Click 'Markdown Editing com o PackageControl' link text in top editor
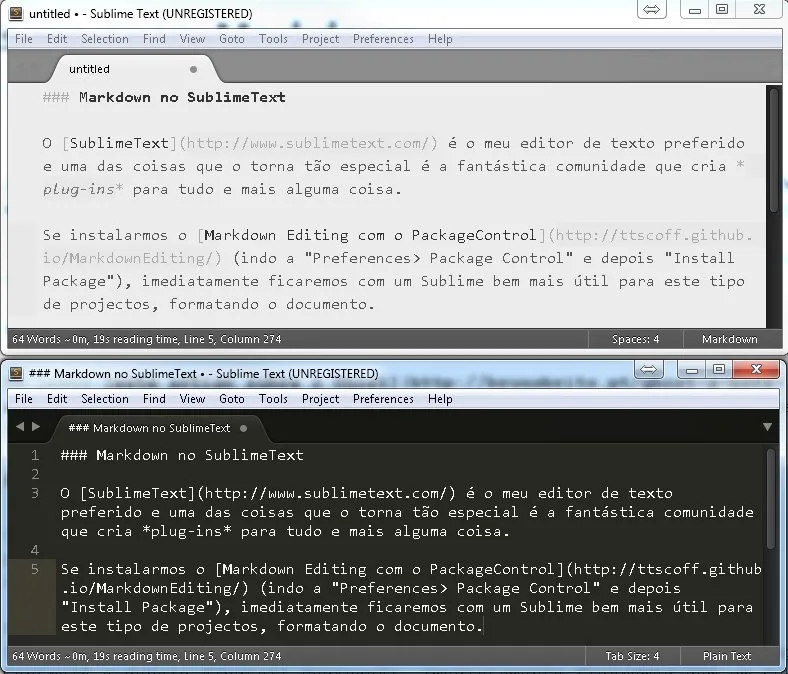This screenshot has width=788, height=674. 371,235
